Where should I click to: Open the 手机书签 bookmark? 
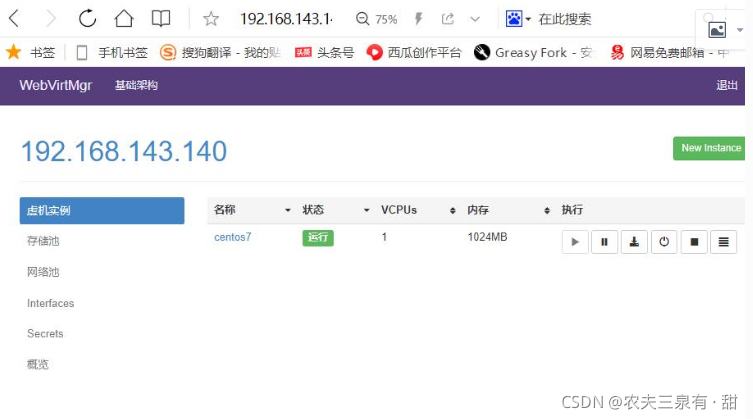coord(112,52)
